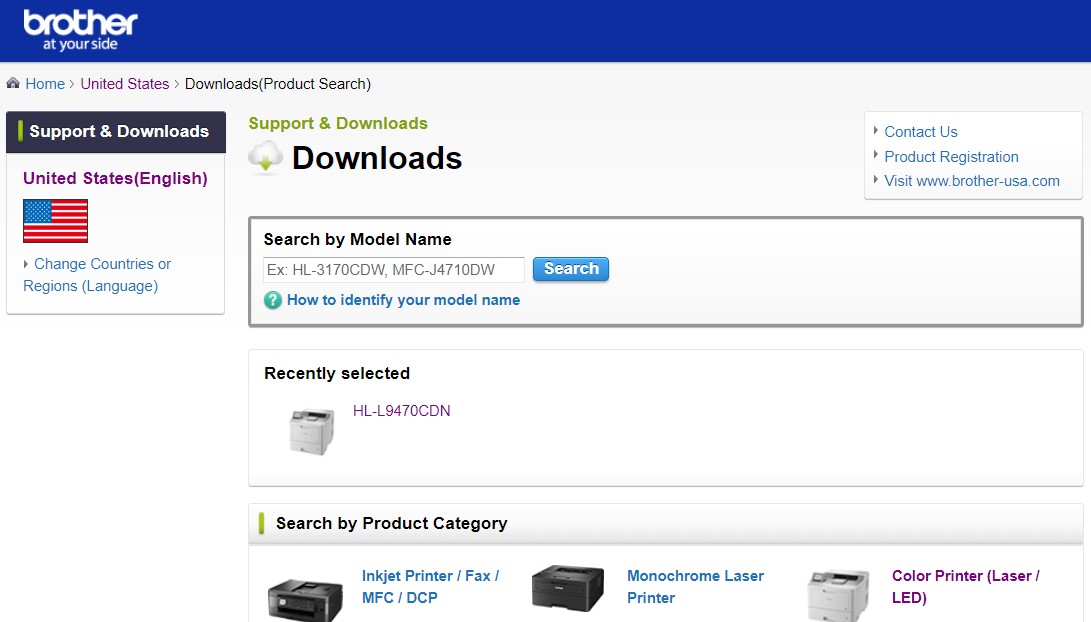Click the color printer category image
This screenshot has height=622, width=1091.
click(838, 596)
